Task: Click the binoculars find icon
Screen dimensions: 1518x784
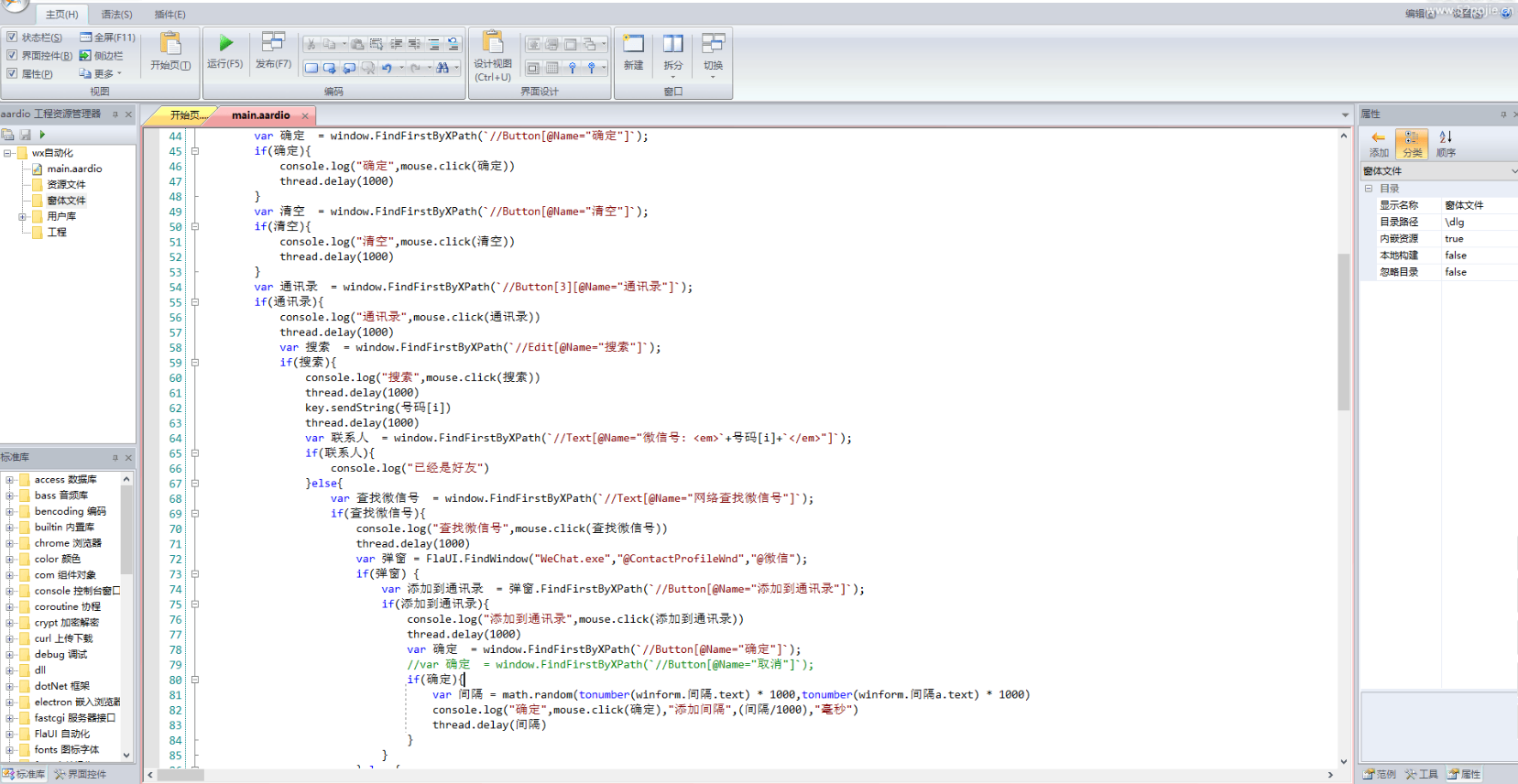Action: pyautogui.click(x=443, y=69)
